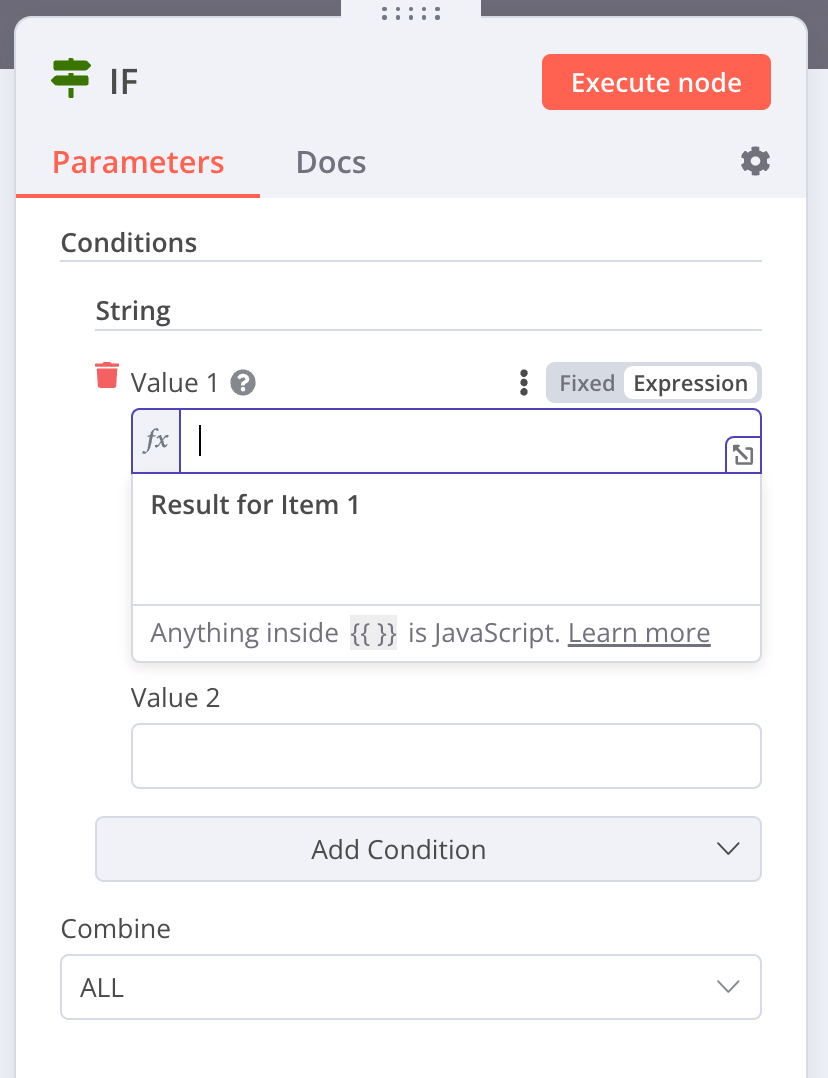Click the Value 1 help question mark
The width and height of the screenshot is (828, 1078).
(x=243, y=383)
